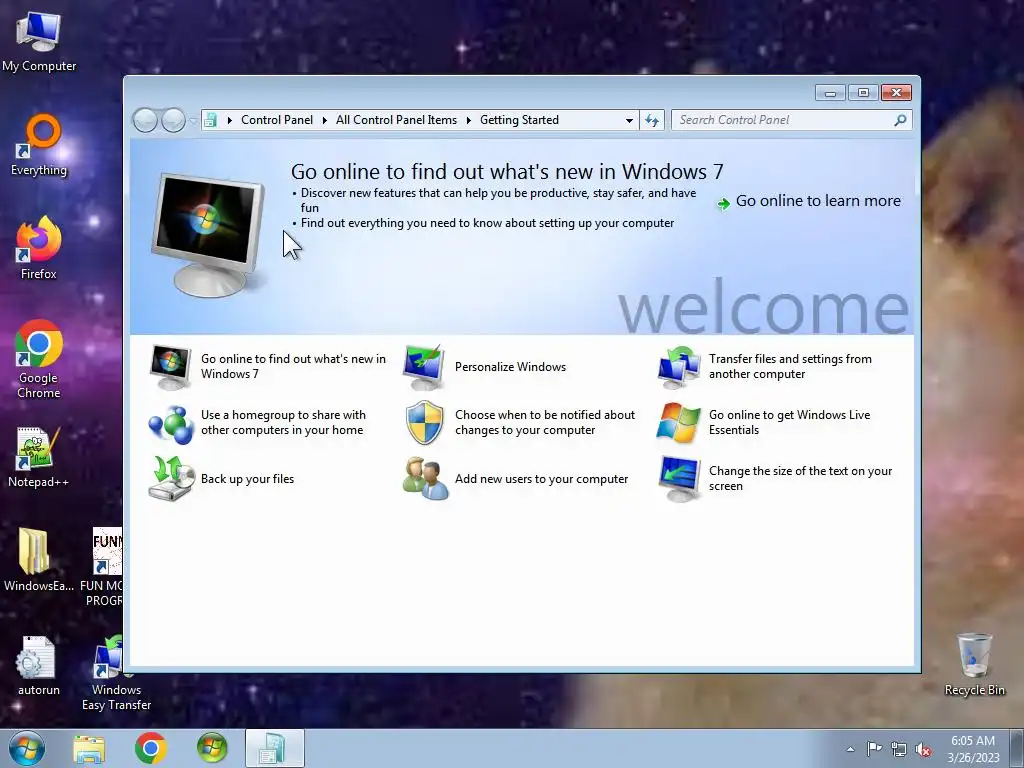Select the Getting Started breadcrumb
The height and width of the screenshot is (768, 1024).
pos(519,120)
